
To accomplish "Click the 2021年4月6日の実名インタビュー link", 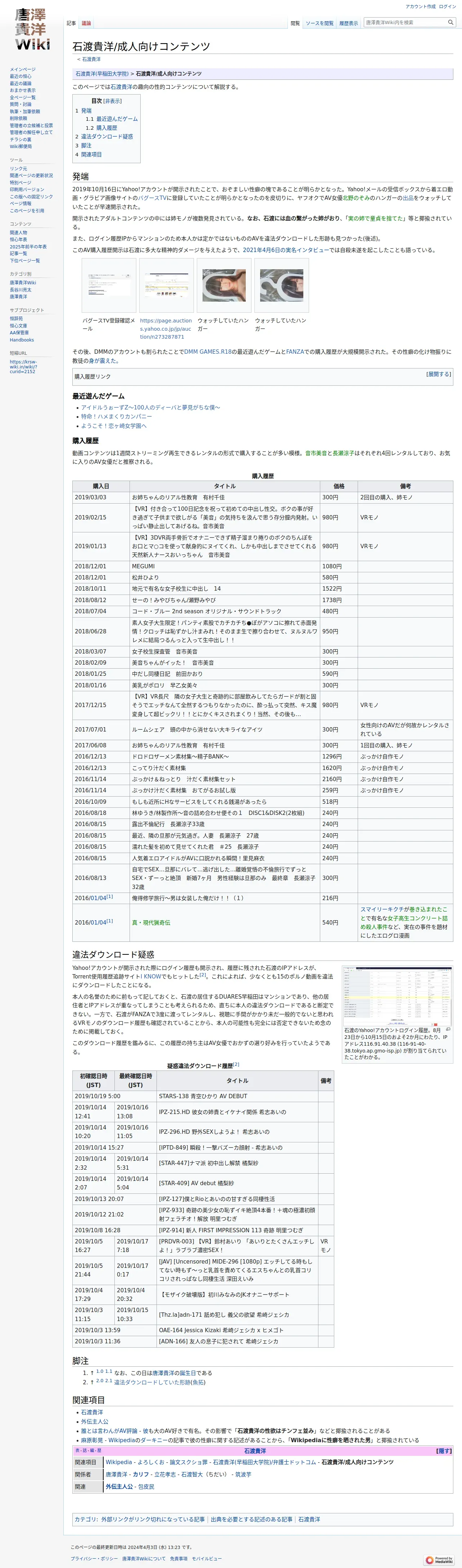I will pos(286,250).
